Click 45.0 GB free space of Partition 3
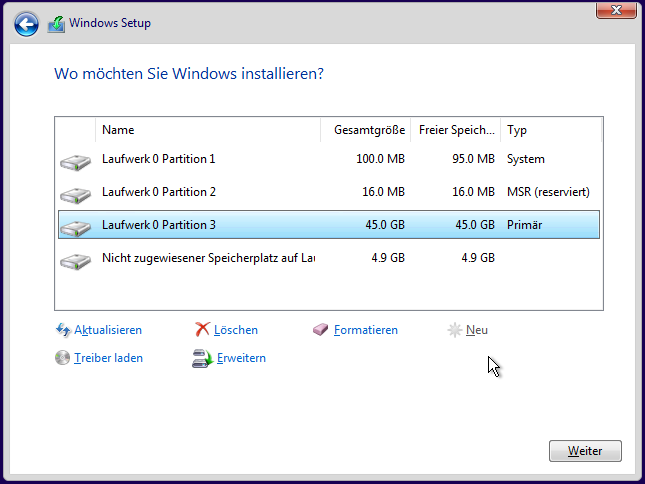This screenshot has height=484, width=645. 475,225
